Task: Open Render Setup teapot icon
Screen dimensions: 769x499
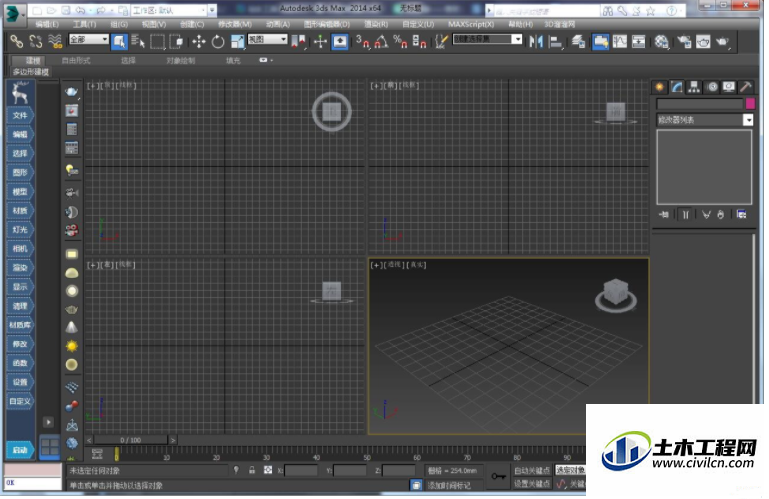Action: click(684, 42)
